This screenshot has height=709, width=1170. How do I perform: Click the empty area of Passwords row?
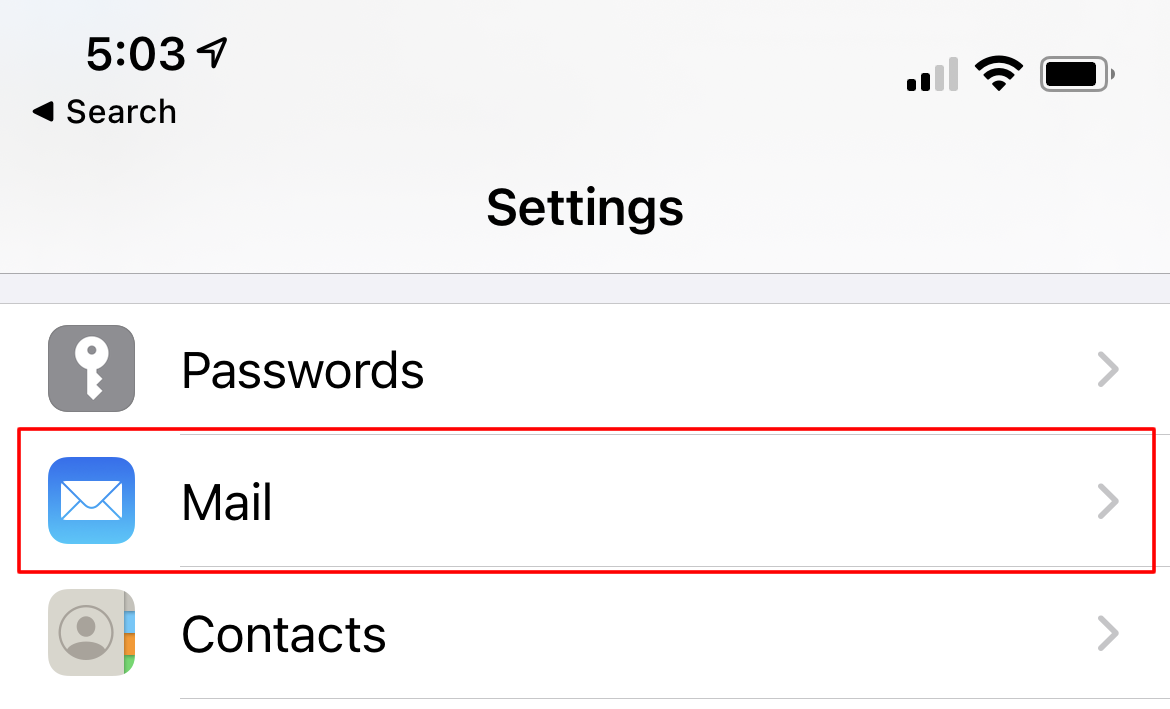tap(754, 369)
